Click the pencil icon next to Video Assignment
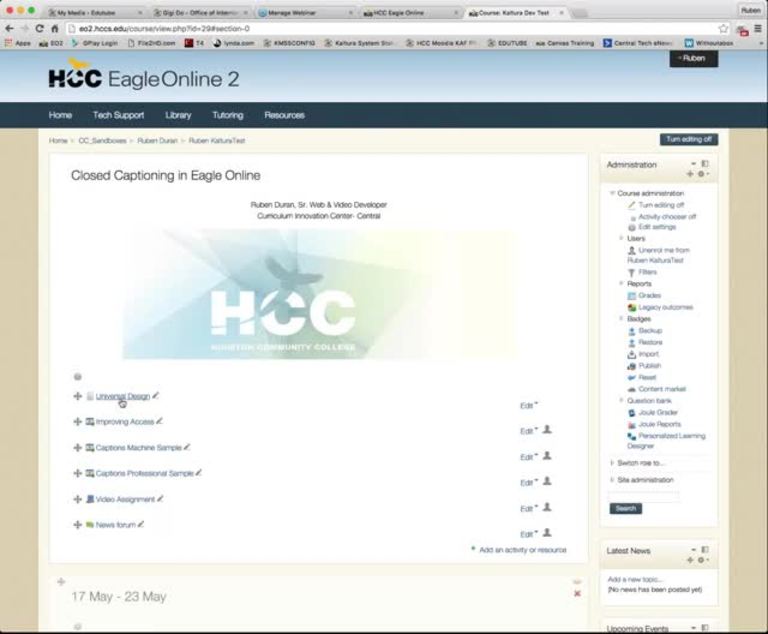 coord(160,498)
